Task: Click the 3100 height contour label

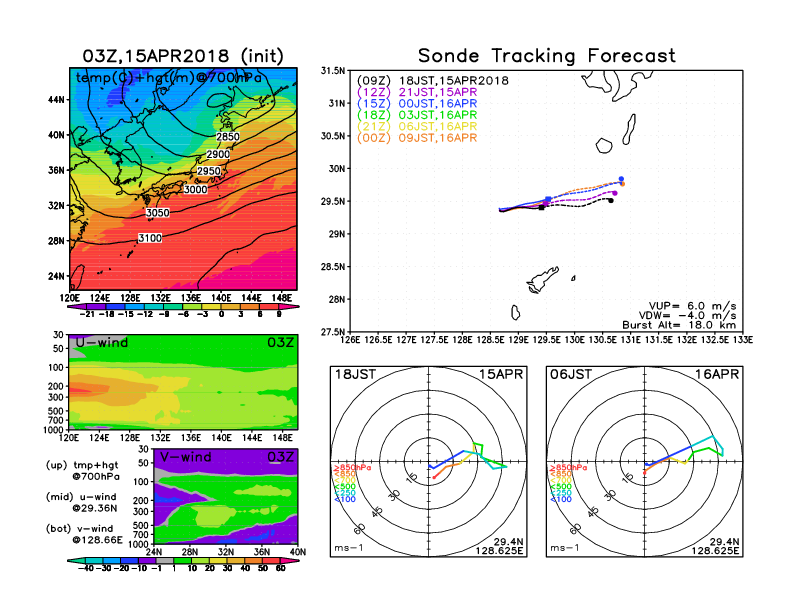Action: (x=149, y=237)
